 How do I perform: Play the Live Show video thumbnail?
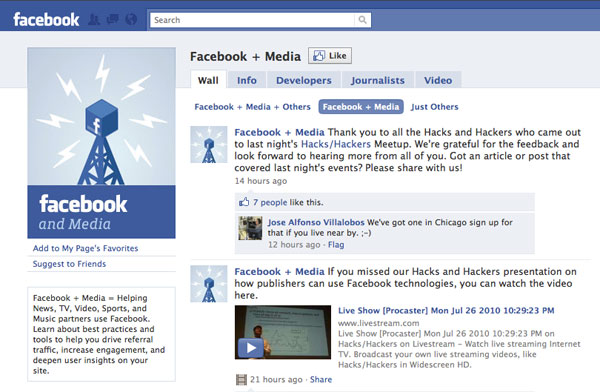click(x=283, y=332)
